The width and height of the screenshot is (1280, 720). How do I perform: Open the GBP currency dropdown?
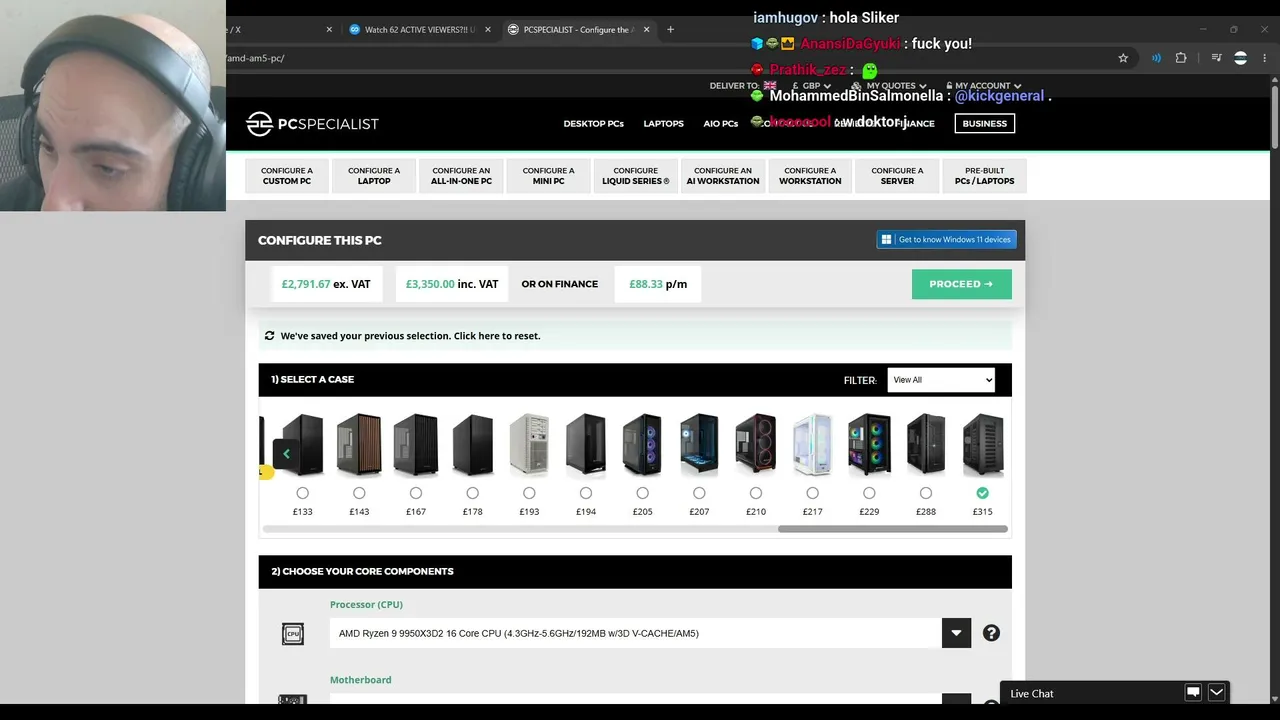point(811,86)
